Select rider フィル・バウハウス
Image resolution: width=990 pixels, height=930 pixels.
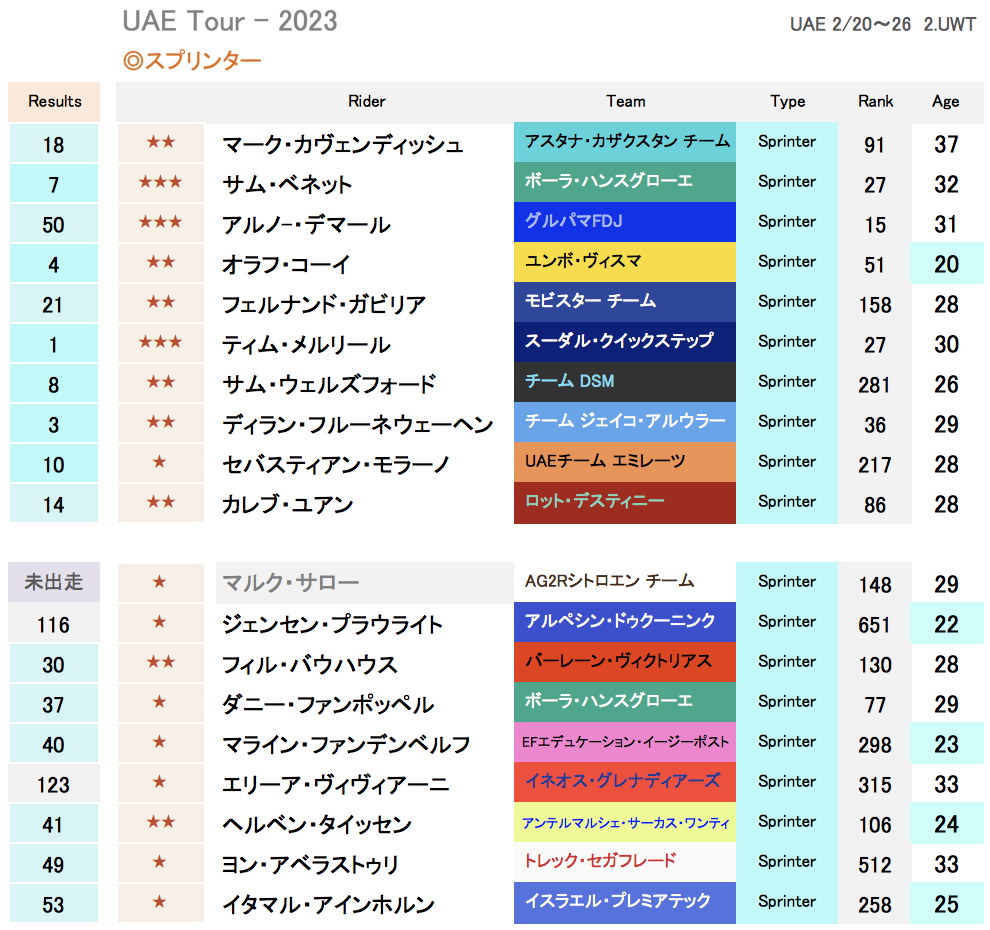tap(309, 664)
